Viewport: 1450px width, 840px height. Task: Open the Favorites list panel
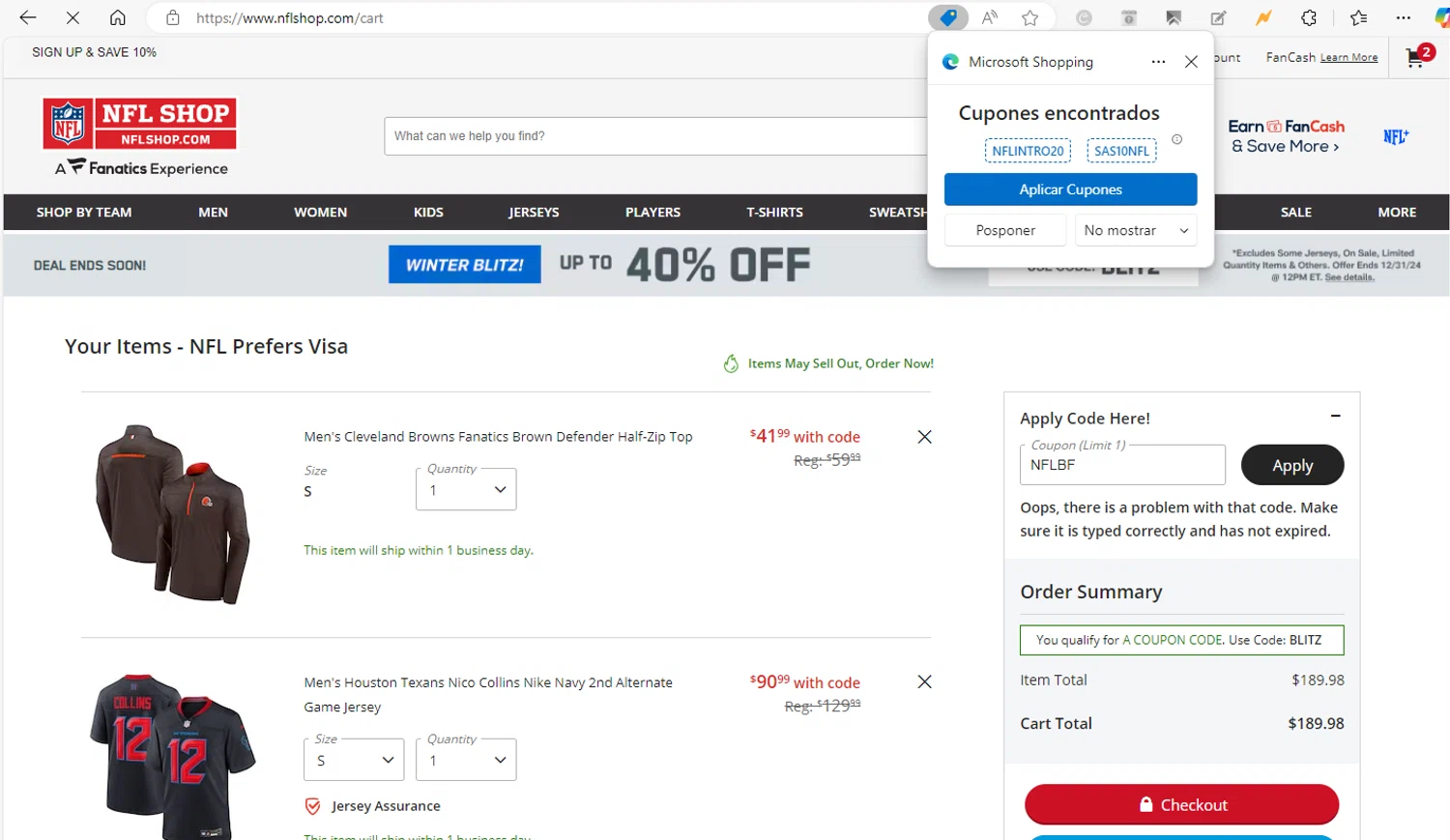(1358, 17)
